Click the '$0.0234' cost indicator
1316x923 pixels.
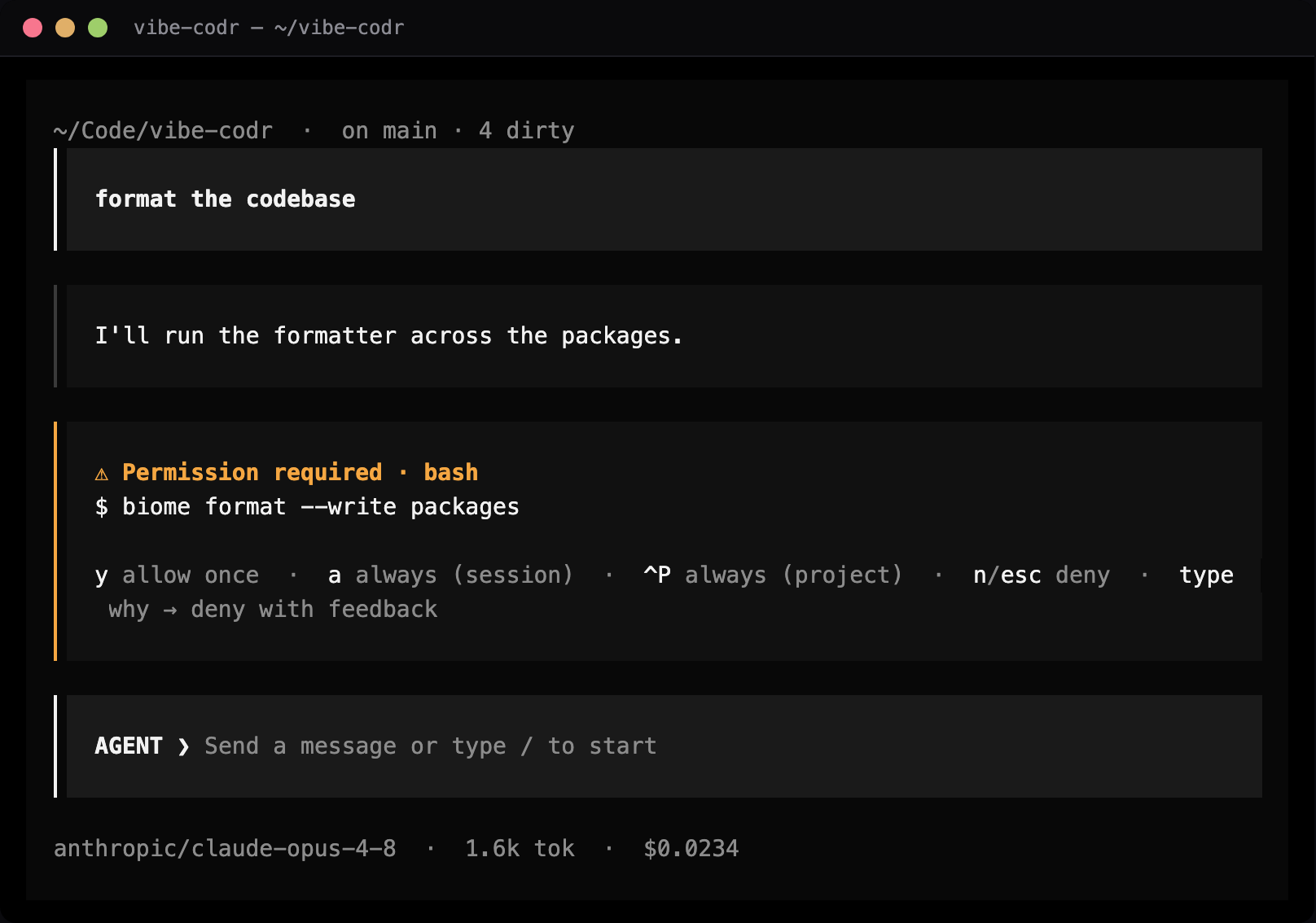click(x=691, y=849)
